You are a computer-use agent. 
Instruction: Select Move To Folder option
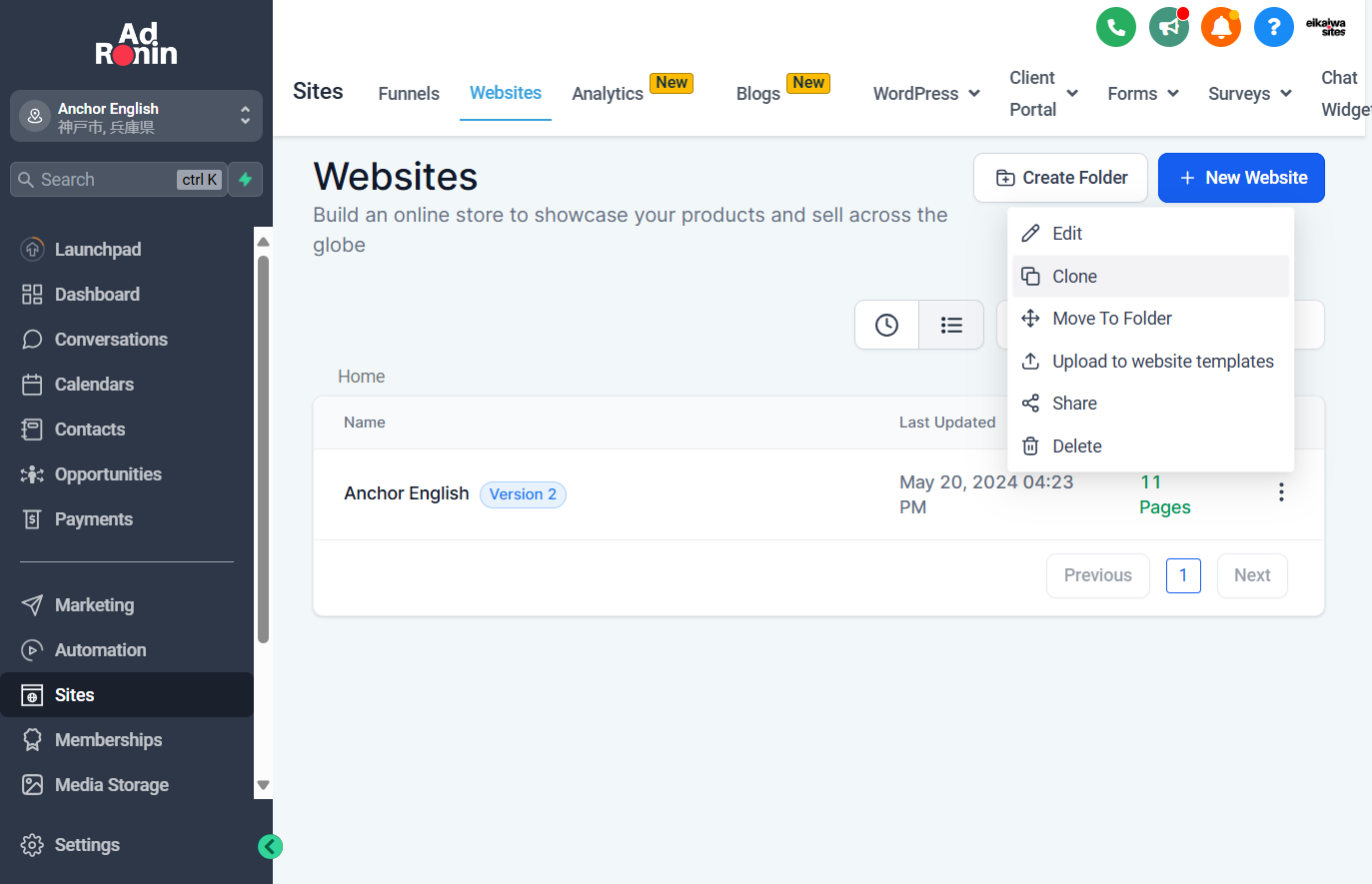1151,319
